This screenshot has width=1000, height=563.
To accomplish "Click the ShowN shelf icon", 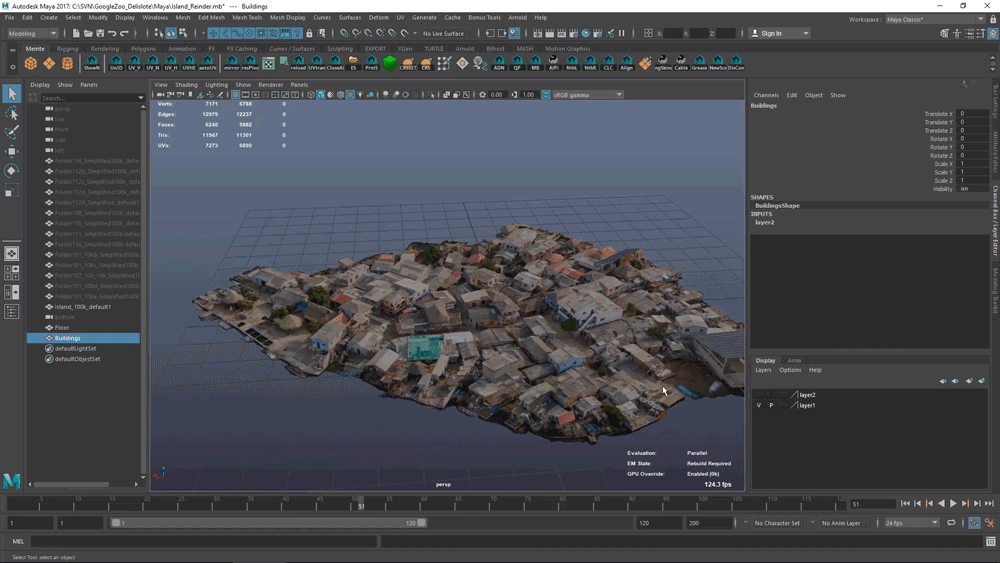I will click(x=92, y=63).
